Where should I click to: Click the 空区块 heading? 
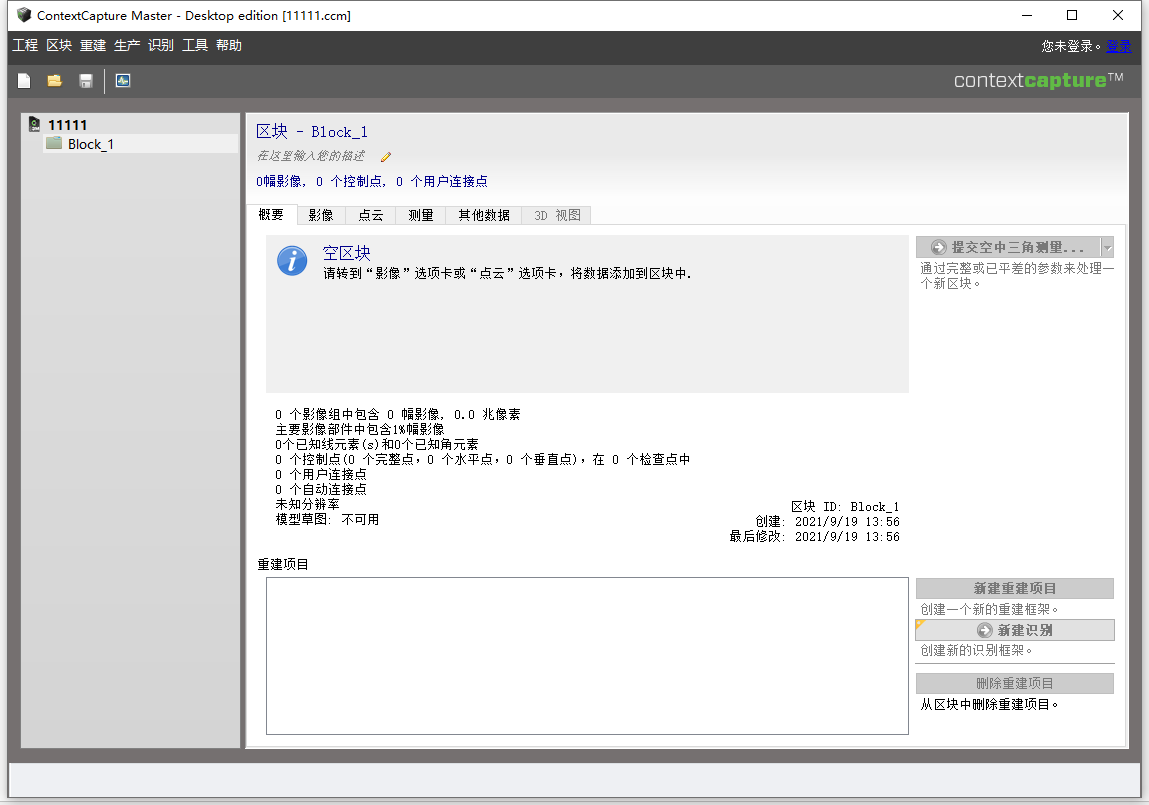click(347, 253)
